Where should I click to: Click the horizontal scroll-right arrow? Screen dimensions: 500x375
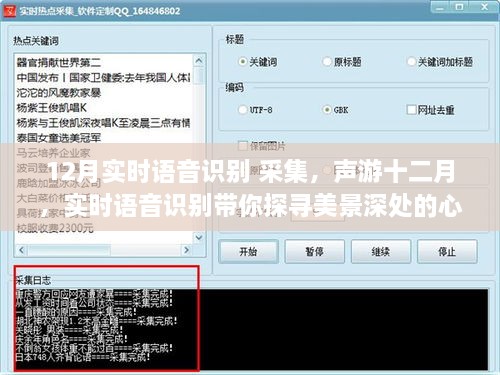[x=186, y=250]
